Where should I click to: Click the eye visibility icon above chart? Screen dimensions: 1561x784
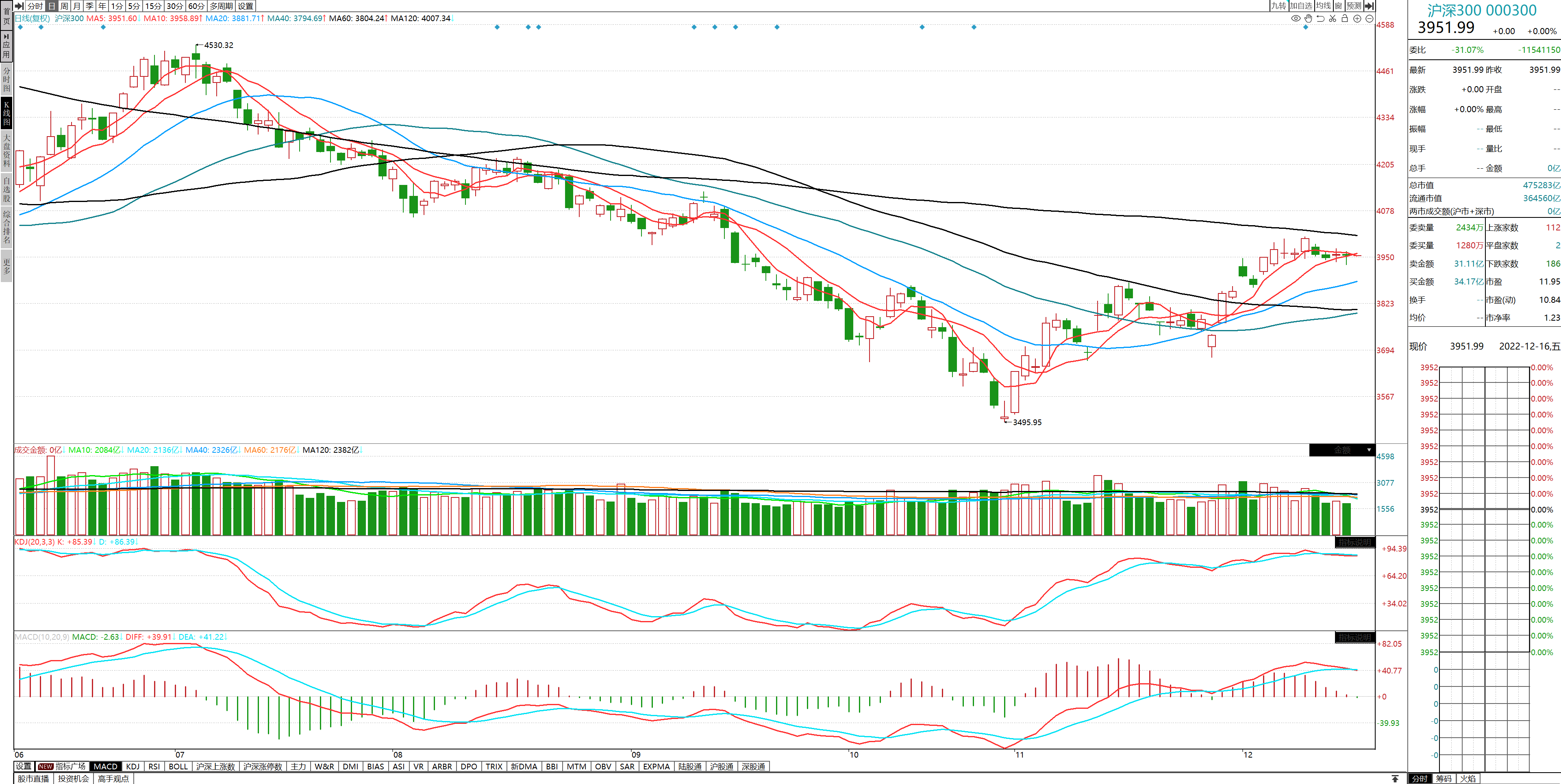[x=1296, y=18]
